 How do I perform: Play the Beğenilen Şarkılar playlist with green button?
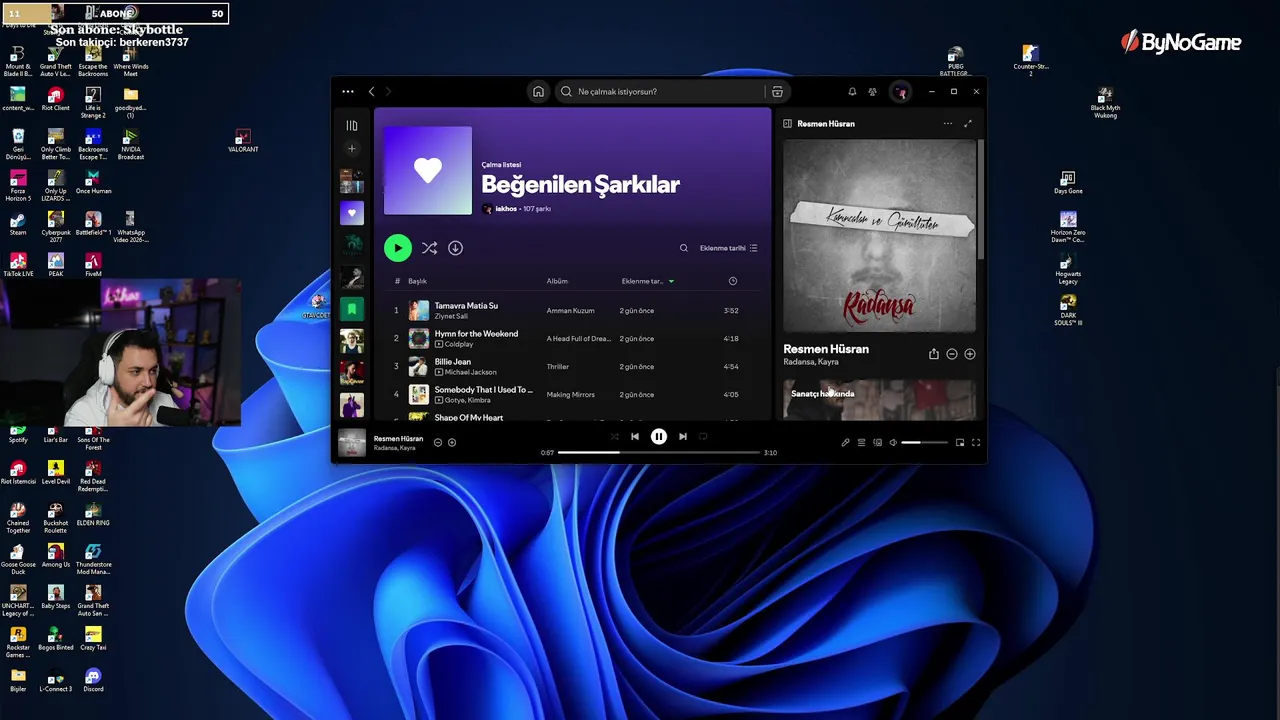coord(397,248)
